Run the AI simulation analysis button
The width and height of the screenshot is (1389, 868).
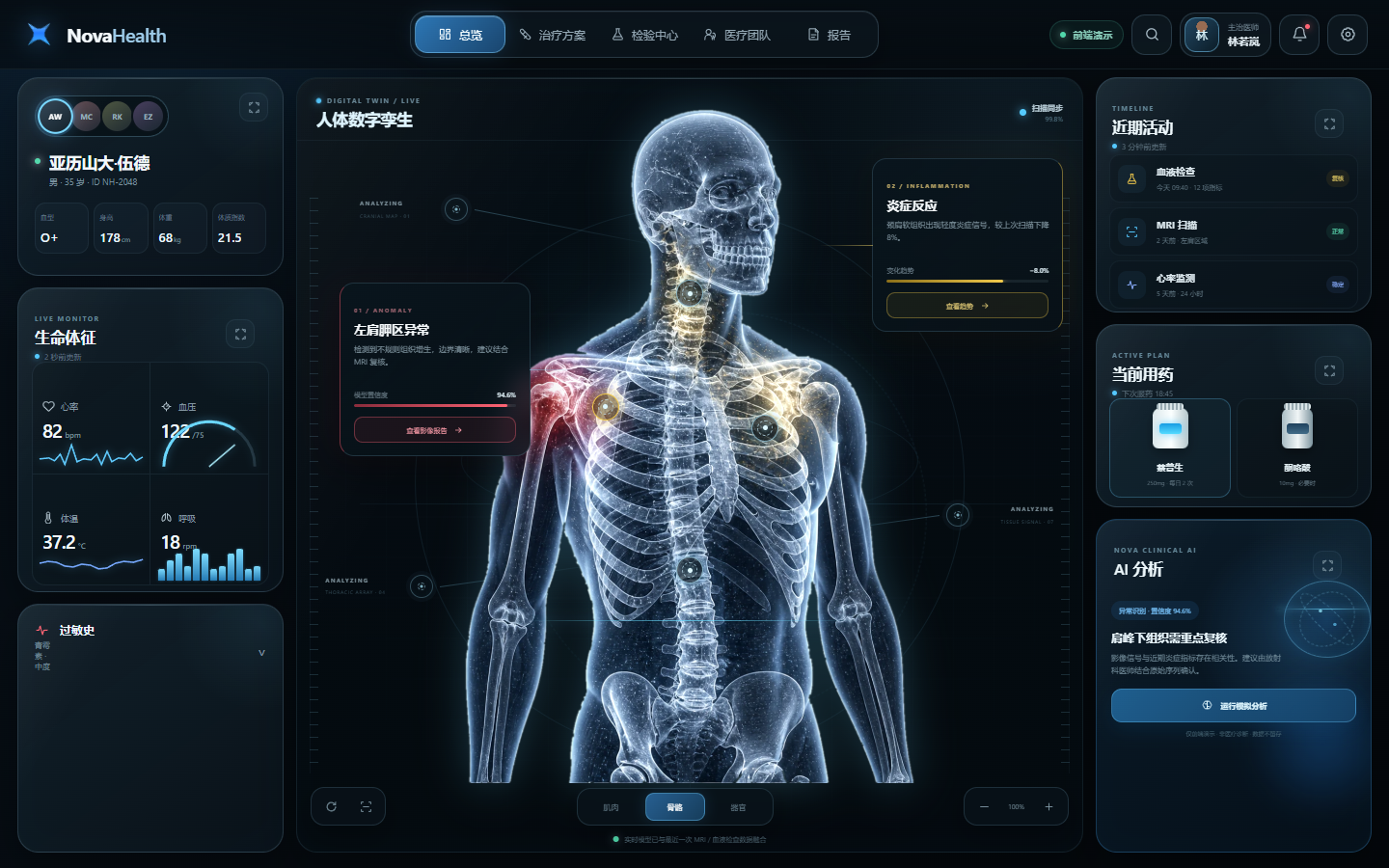(1234, 705)
